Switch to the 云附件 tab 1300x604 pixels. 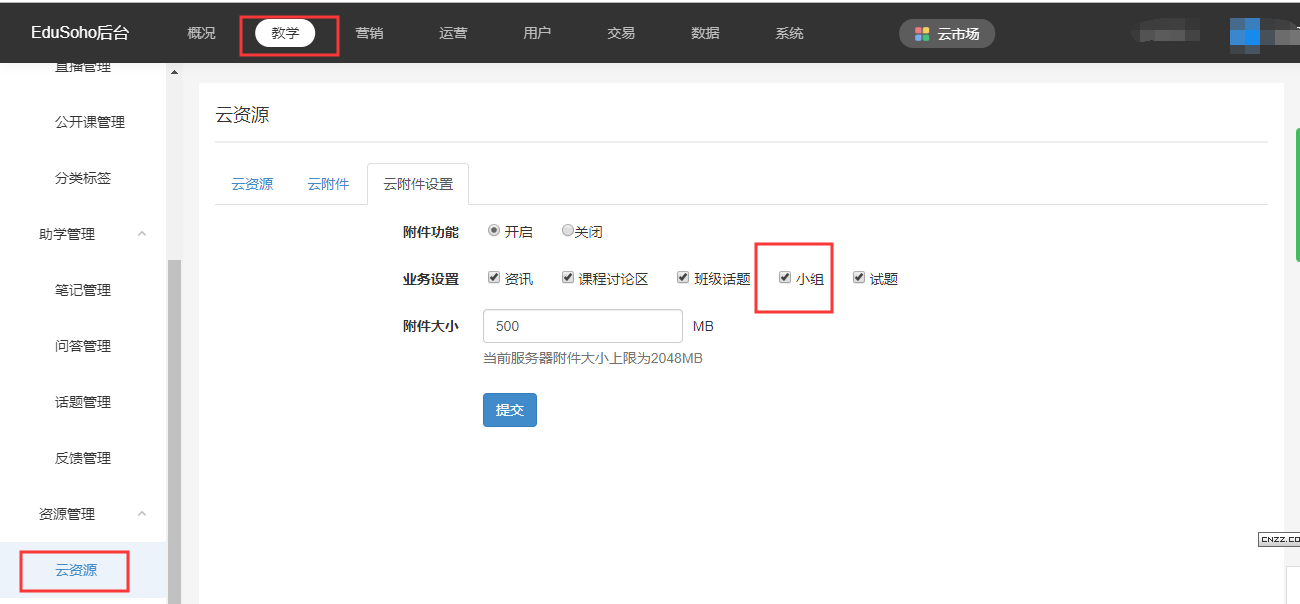tap(328, 184)
